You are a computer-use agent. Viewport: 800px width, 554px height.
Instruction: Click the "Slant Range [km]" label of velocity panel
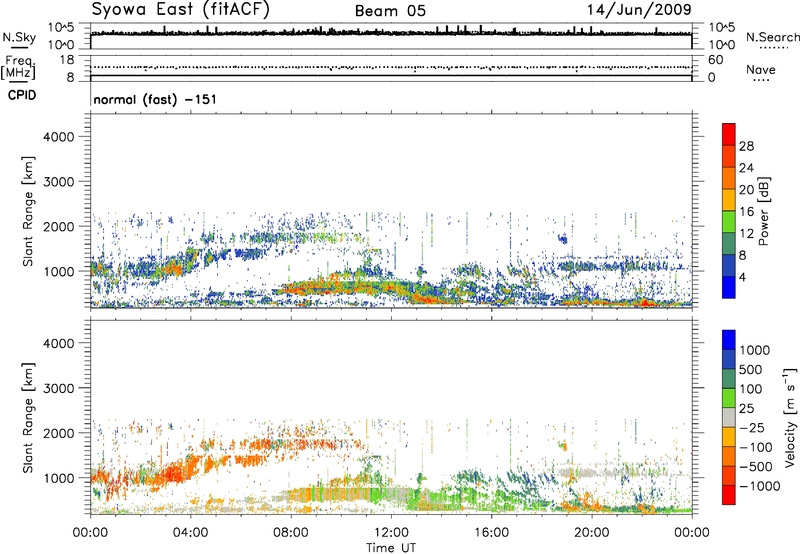(x=28, y=418)
